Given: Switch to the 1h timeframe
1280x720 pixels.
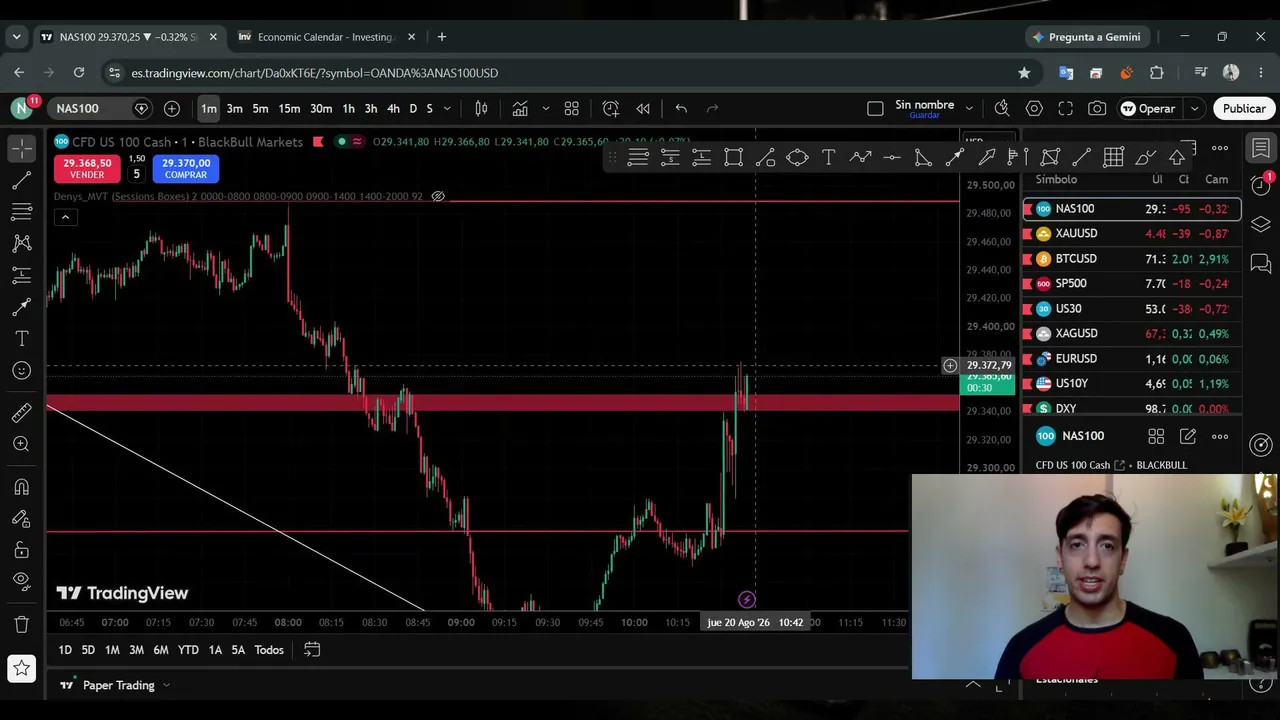Looking at the screenshot, I should (x=348, y=108).
